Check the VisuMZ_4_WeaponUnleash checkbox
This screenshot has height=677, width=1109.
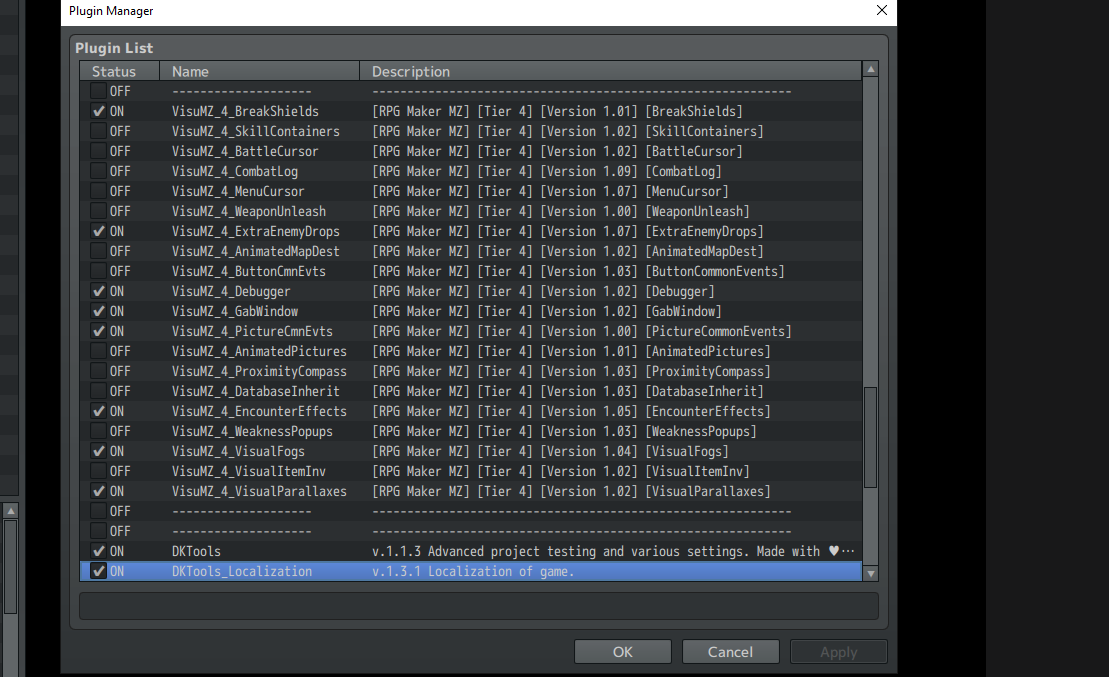click(98, 211)
